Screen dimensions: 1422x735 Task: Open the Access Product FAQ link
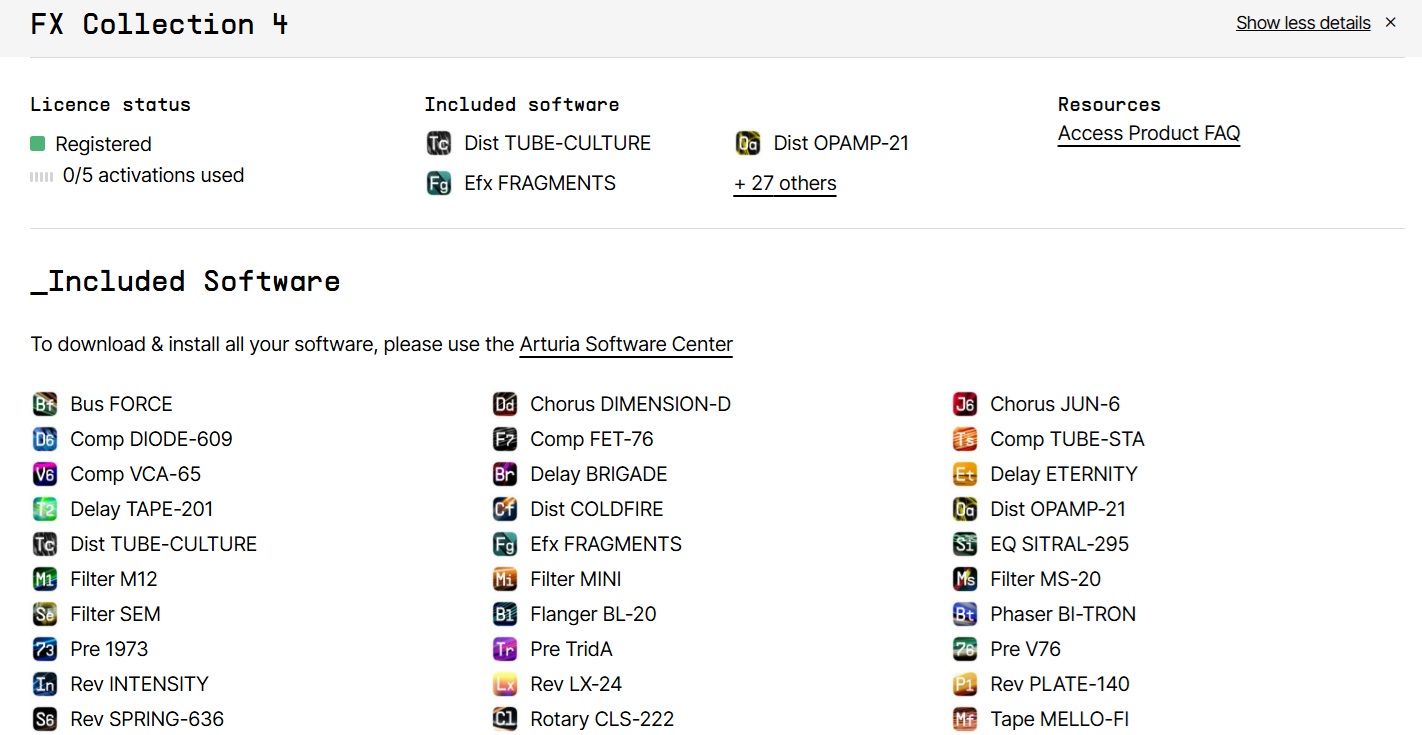point(1149,134)
